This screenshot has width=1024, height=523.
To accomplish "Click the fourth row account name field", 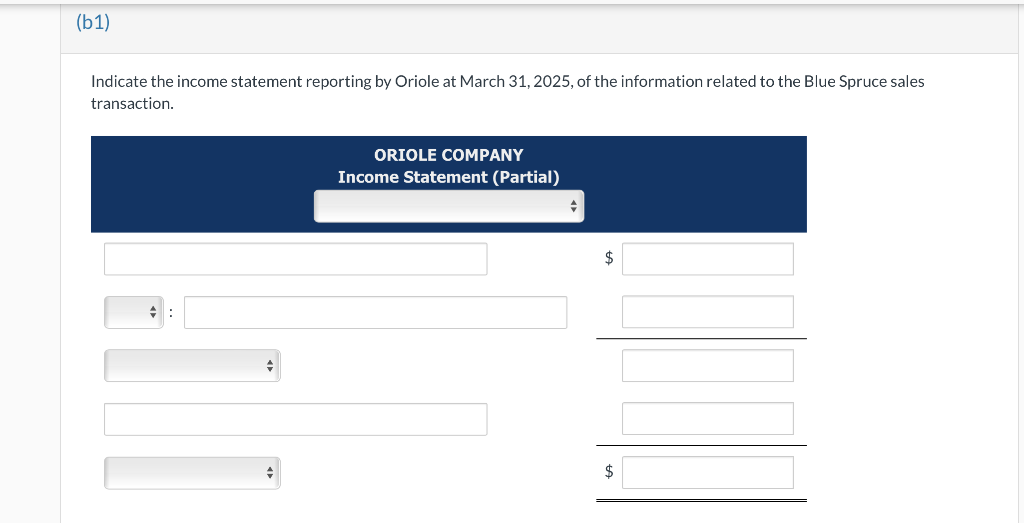I will pos(295,419).
